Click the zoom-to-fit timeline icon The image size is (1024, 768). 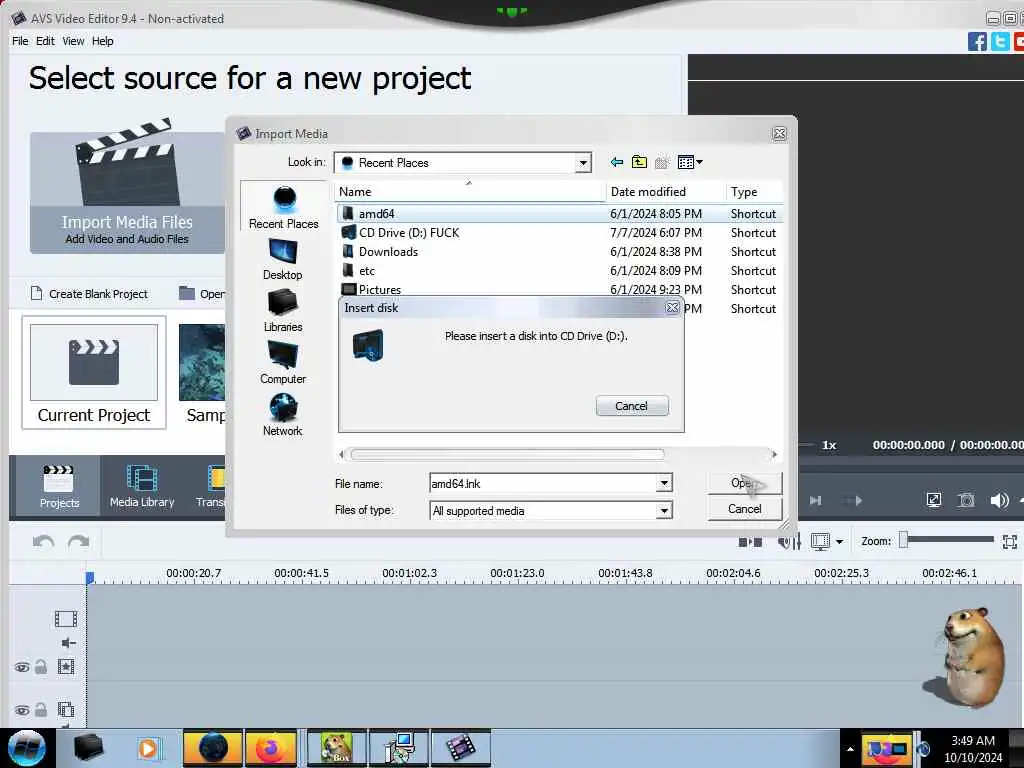pyautogui.click(x=1010, y=541)
